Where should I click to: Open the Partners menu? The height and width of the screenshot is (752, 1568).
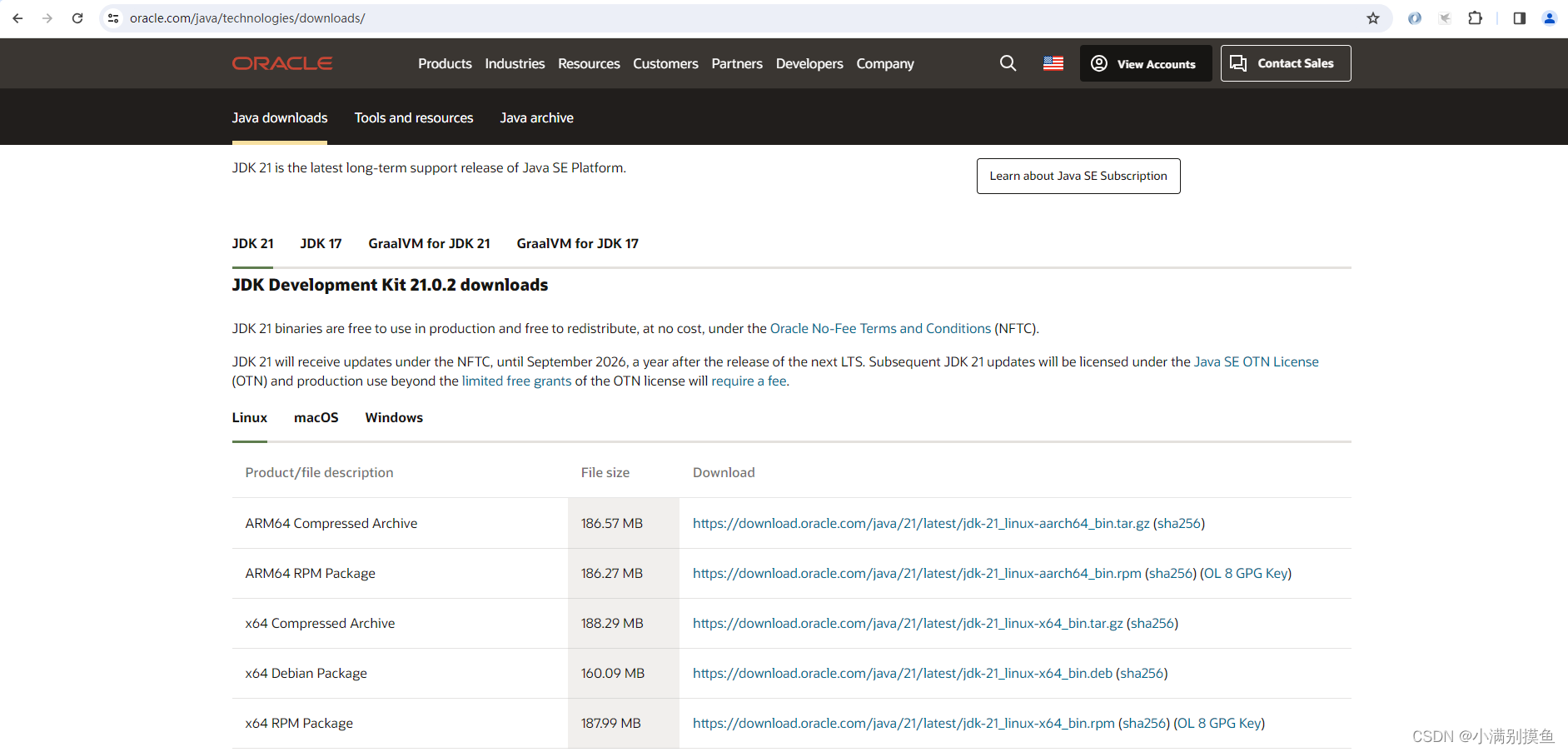point(737,63)
